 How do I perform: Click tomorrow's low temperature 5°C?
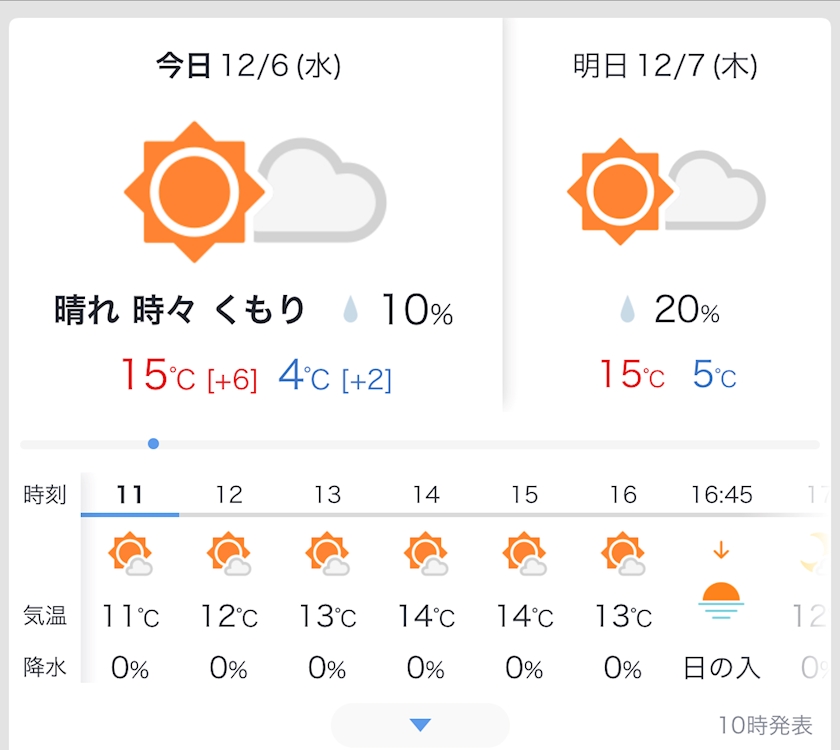(x=714, y=376)
